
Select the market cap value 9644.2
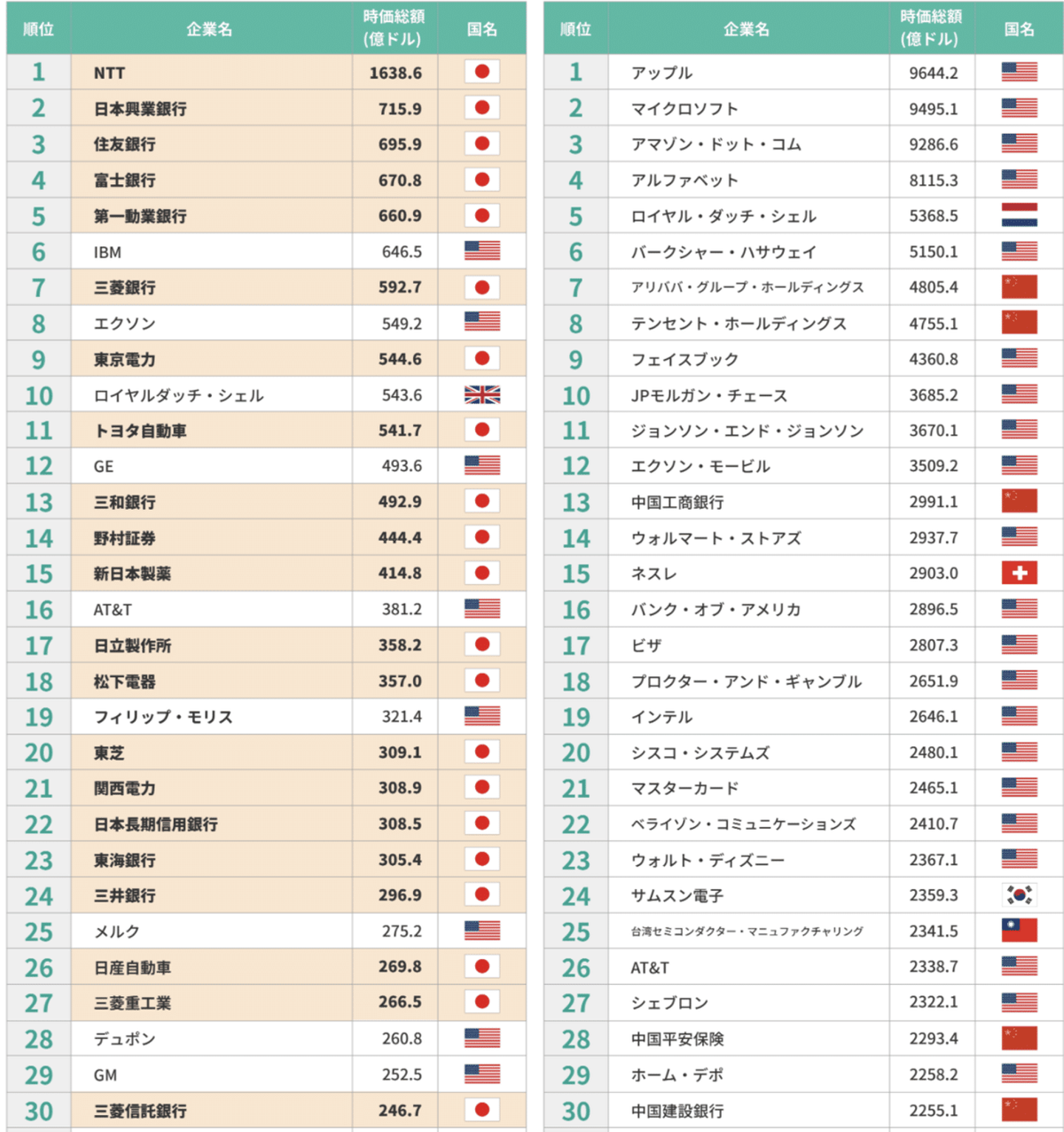coord(933,73)
